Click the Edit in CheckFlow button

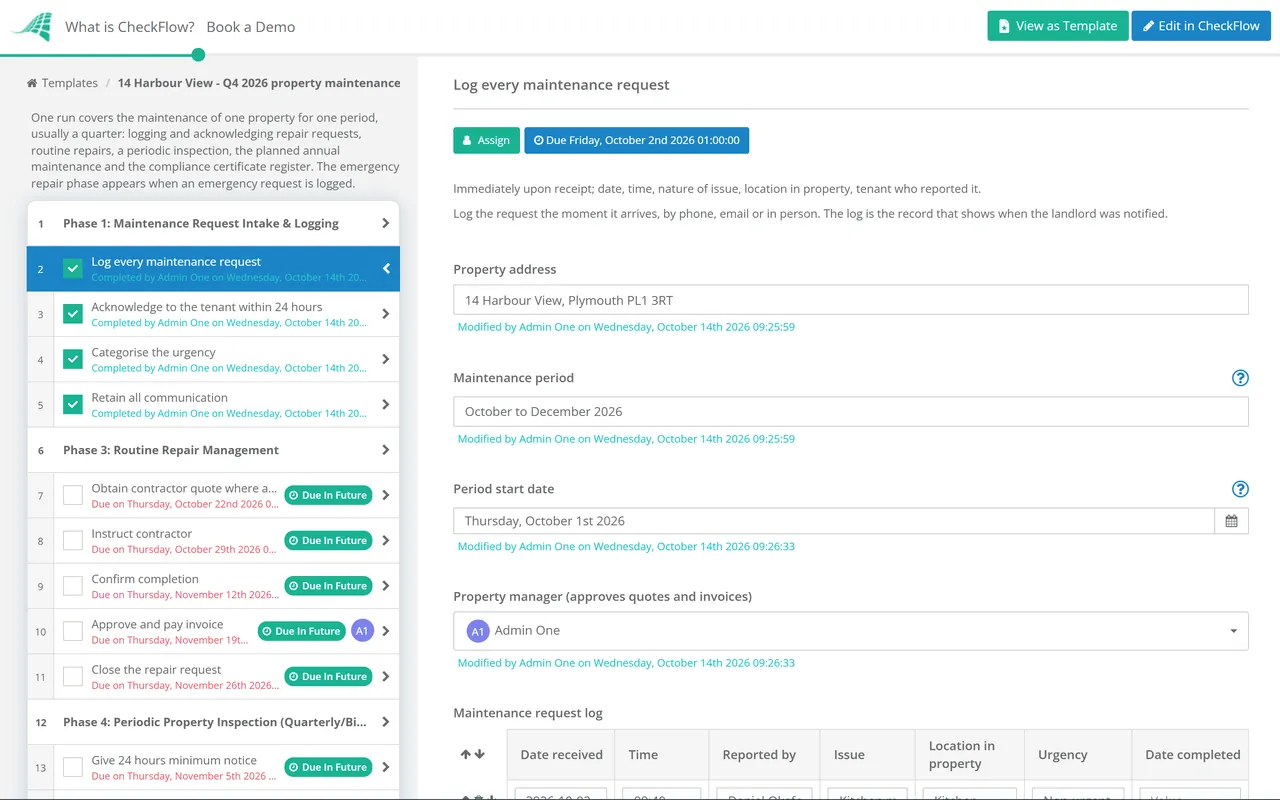pyautogui.click(x=1201, y=26)
